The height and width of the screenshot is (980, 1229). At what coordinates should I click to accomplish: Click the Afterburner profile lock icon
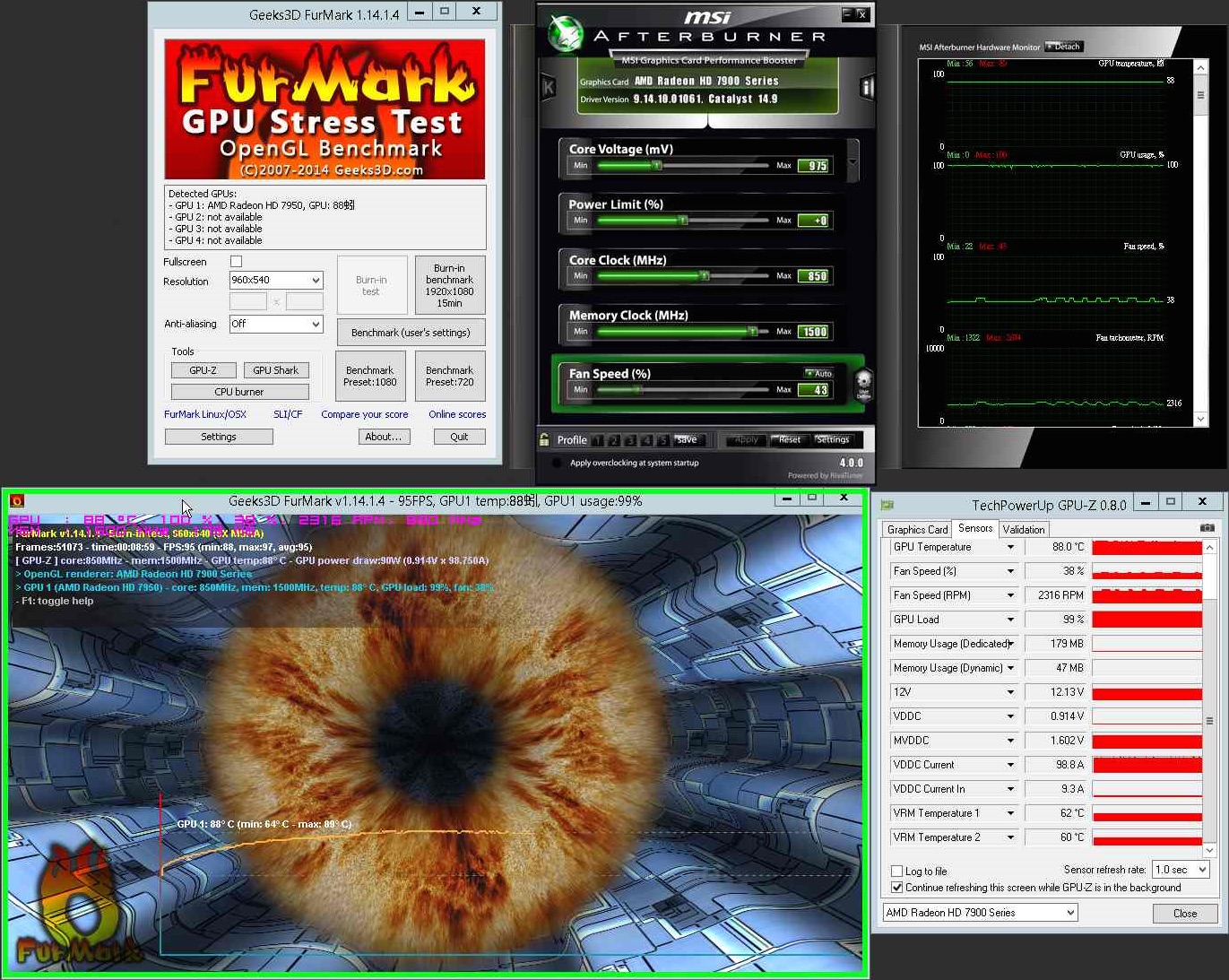coord(544,439)
